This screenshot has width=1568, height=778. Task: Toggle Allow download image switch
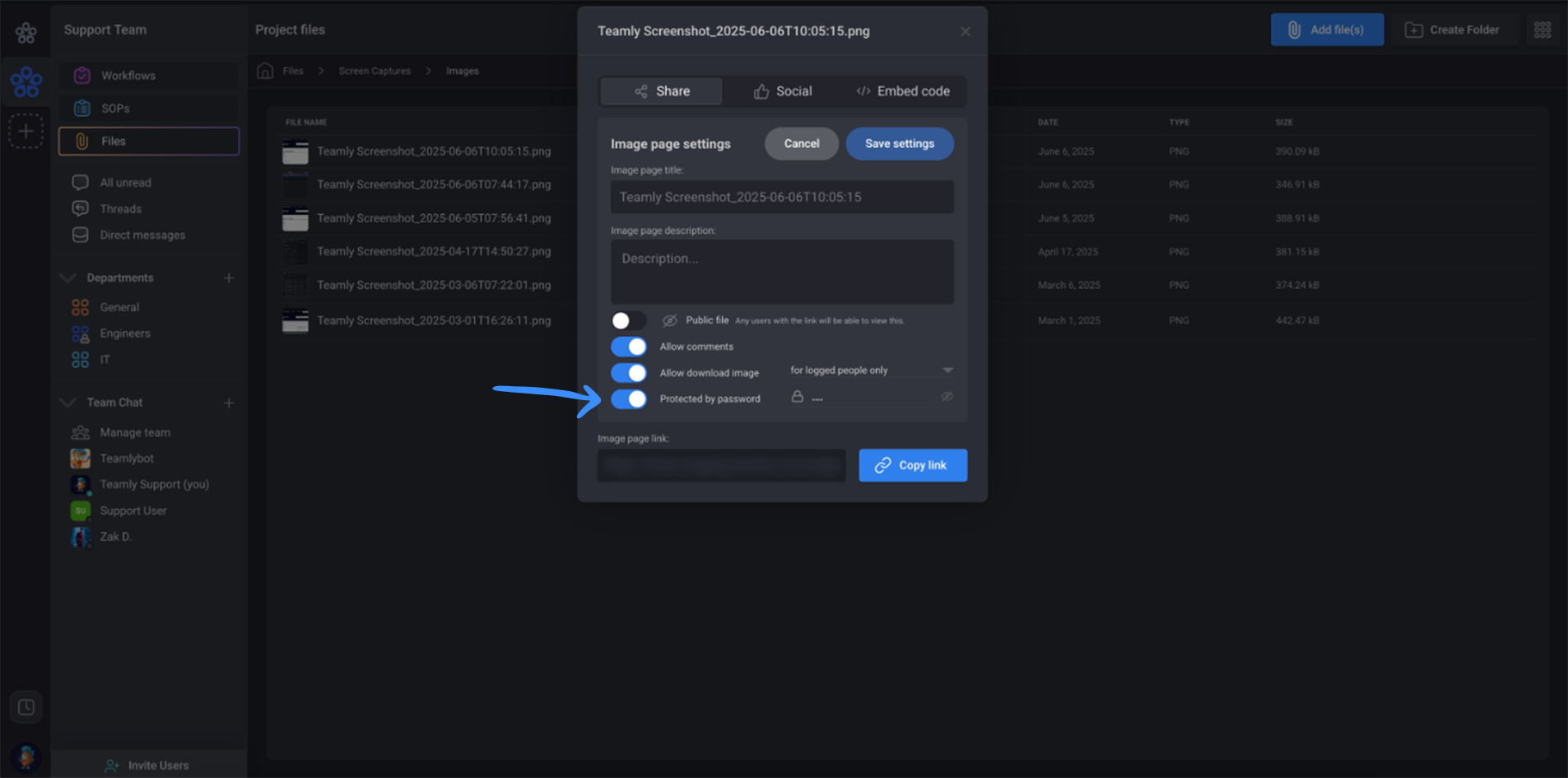pyautogui.click(x=629, y=373)
